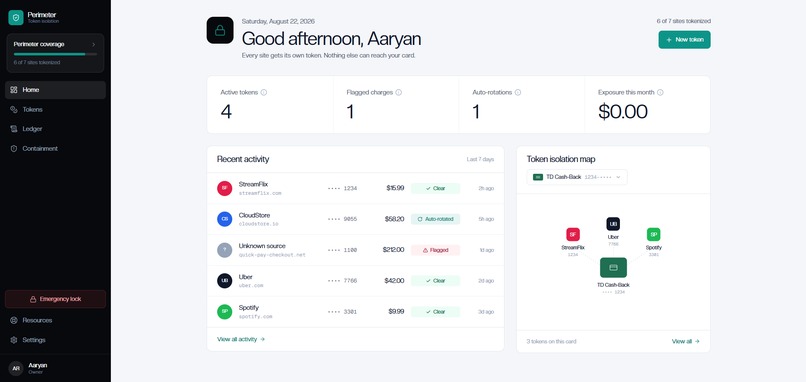
Task: Activate the Emergency lock button
Action: [x=56, y=299]
